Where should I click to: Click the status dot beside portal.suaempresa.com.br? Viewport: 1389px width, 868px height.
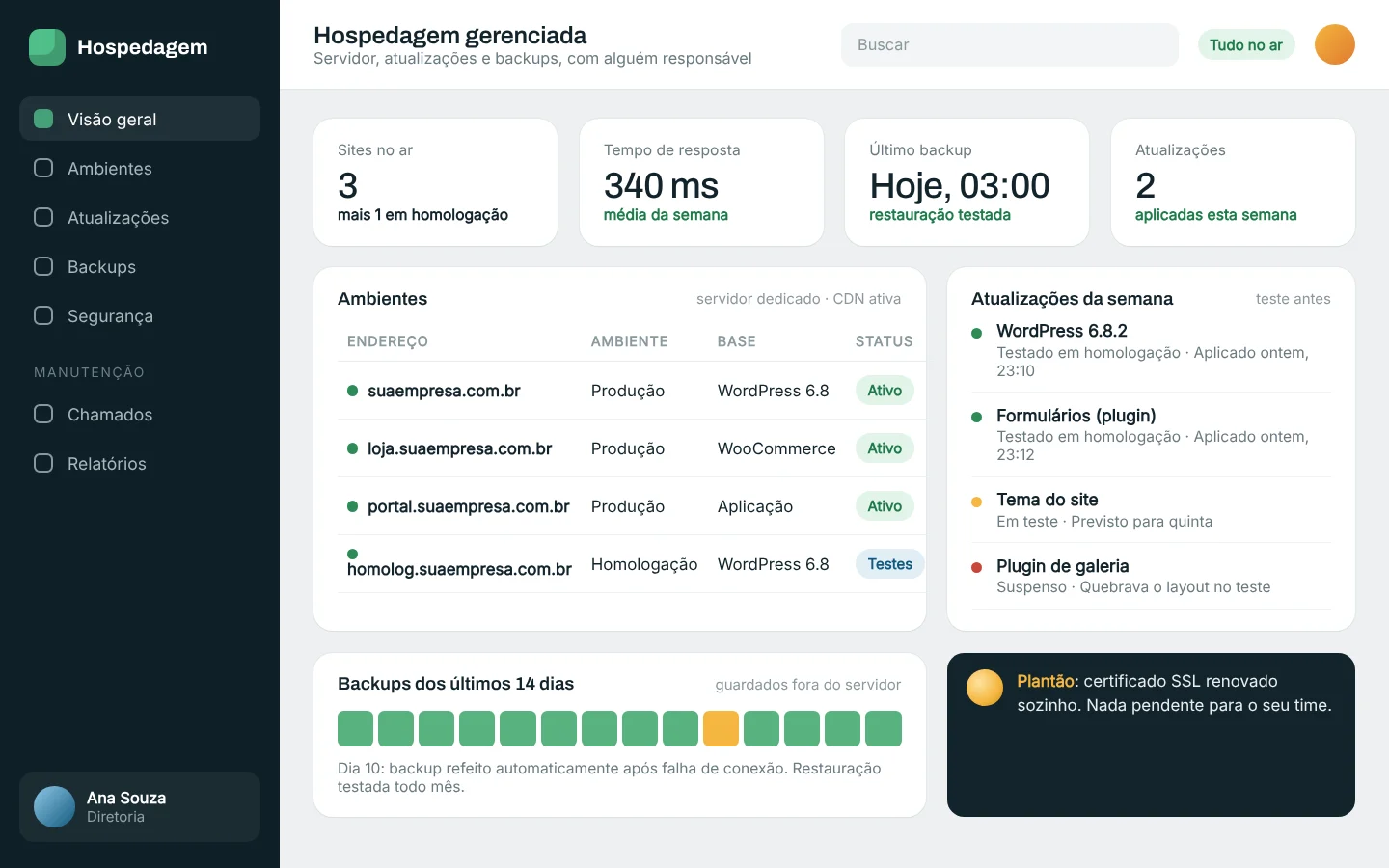pos(353,506)
